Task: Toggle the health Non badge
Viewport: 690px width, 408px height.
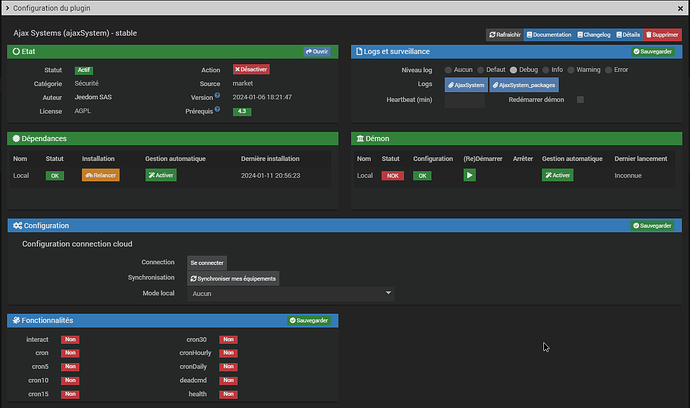Action: pyautogui.click(x=228, y=394)
